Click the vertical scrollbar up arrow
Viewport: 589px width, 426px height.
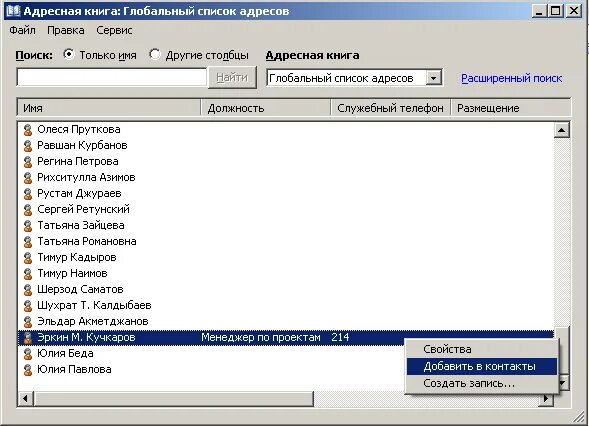tap(562, 130)
